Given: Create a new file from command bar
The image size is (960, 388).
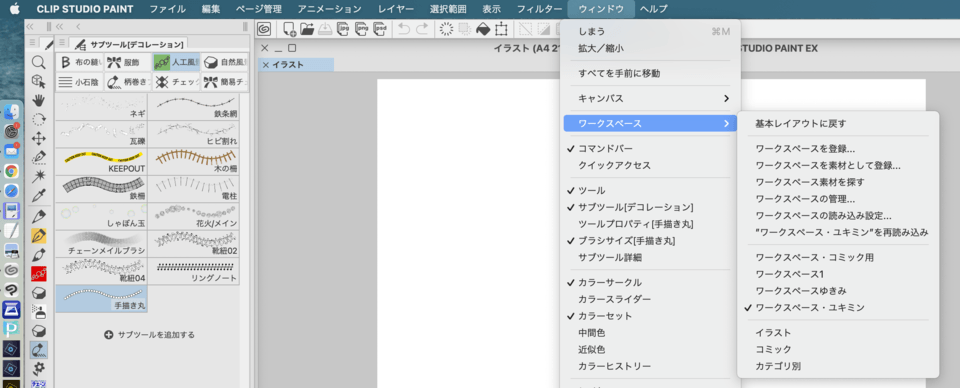Looking at the screenshot, I should pos(290,29).
